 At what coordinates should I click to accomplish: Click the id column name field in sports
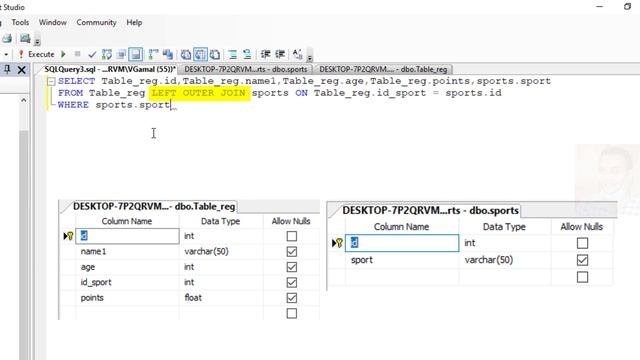click(402, 243)
